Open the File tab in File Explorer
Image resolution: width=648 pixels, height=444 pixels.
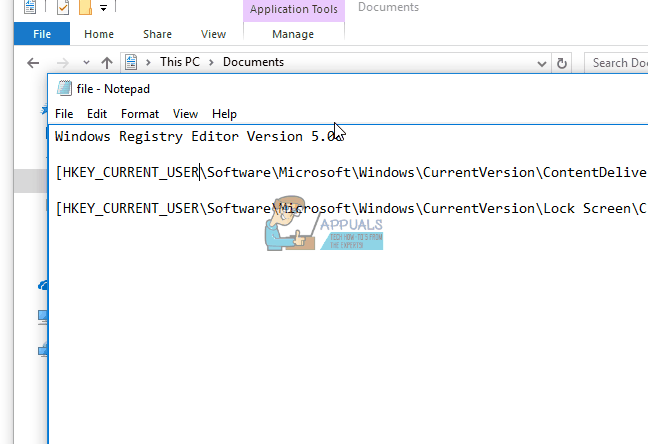click(42, 34)
